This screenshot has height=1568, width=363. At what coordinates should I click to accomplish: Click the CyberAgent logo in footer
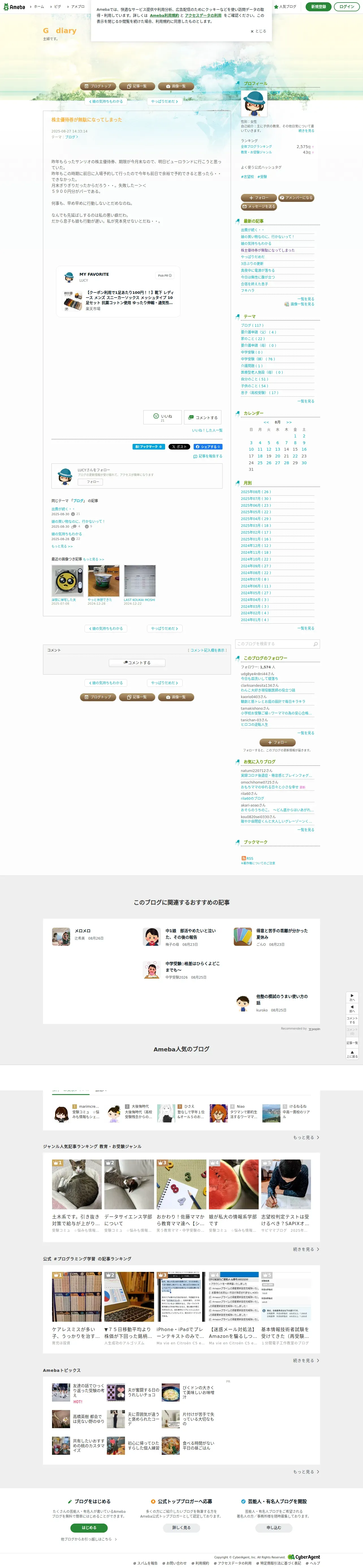pos(304,1557)
